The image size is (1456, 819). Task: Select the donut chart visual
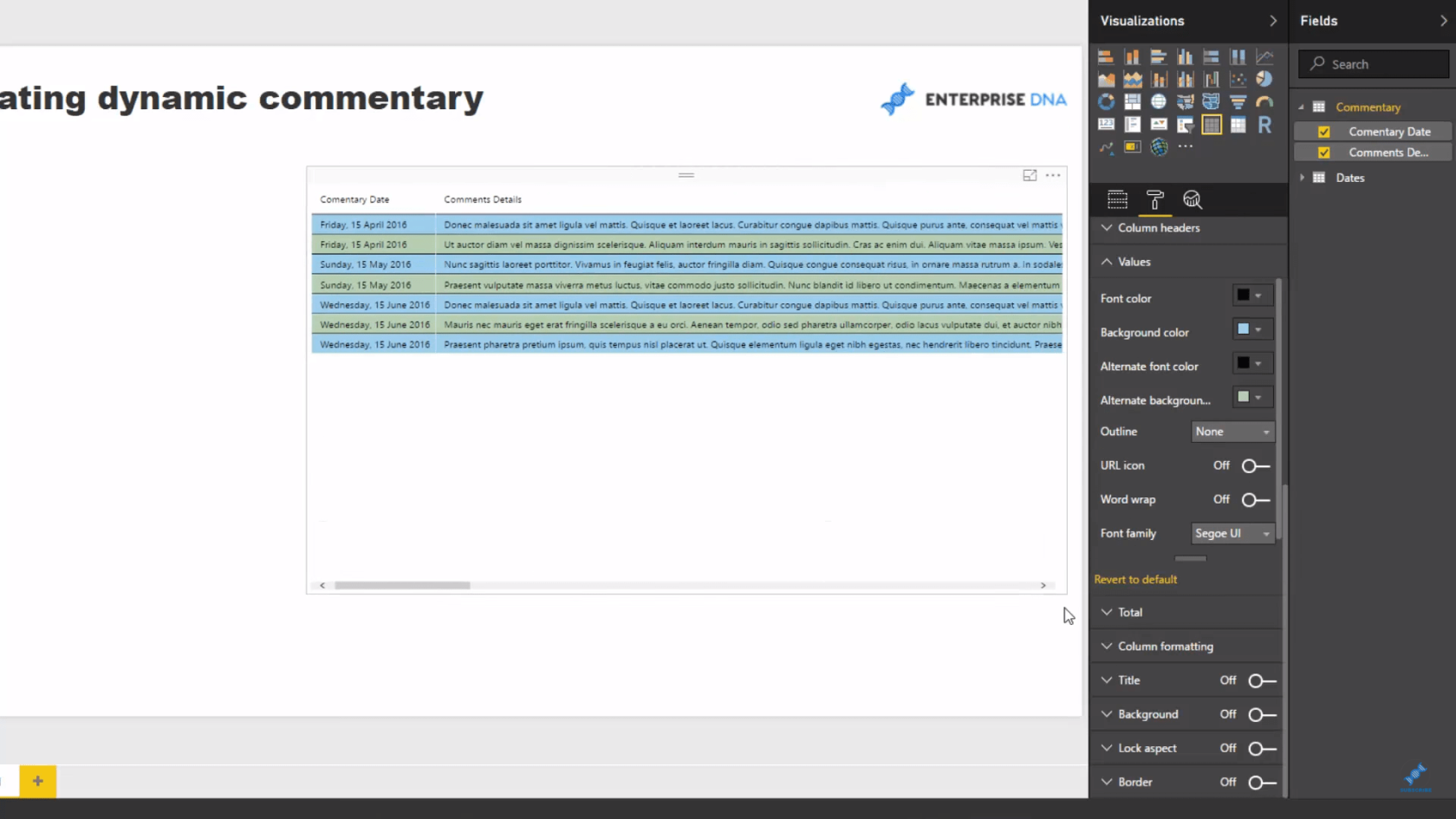1106,102
